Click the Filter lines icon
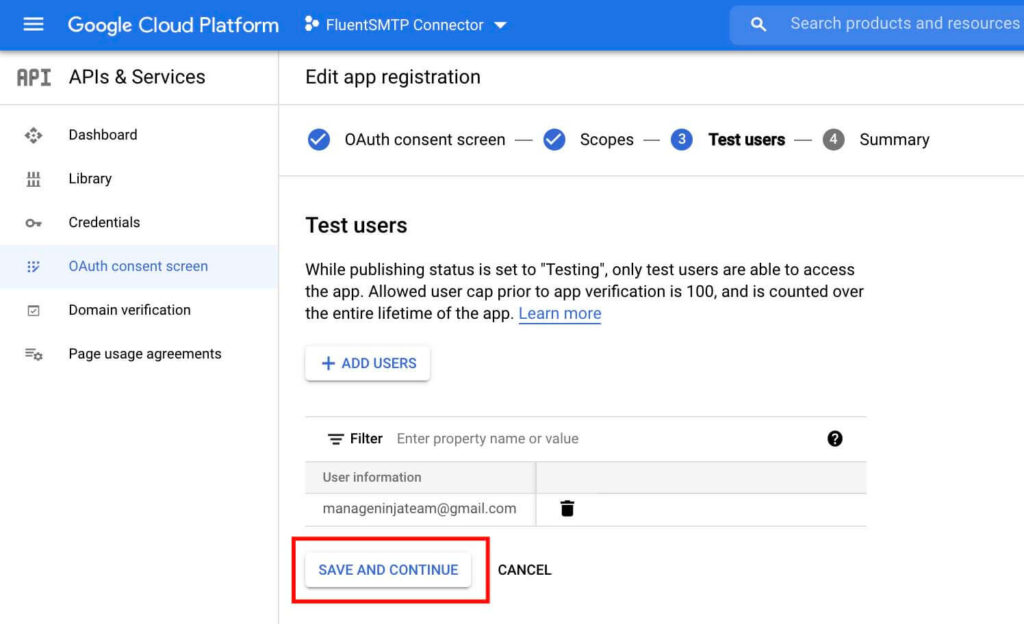The image size is (1024, 624). coord(336,439)
